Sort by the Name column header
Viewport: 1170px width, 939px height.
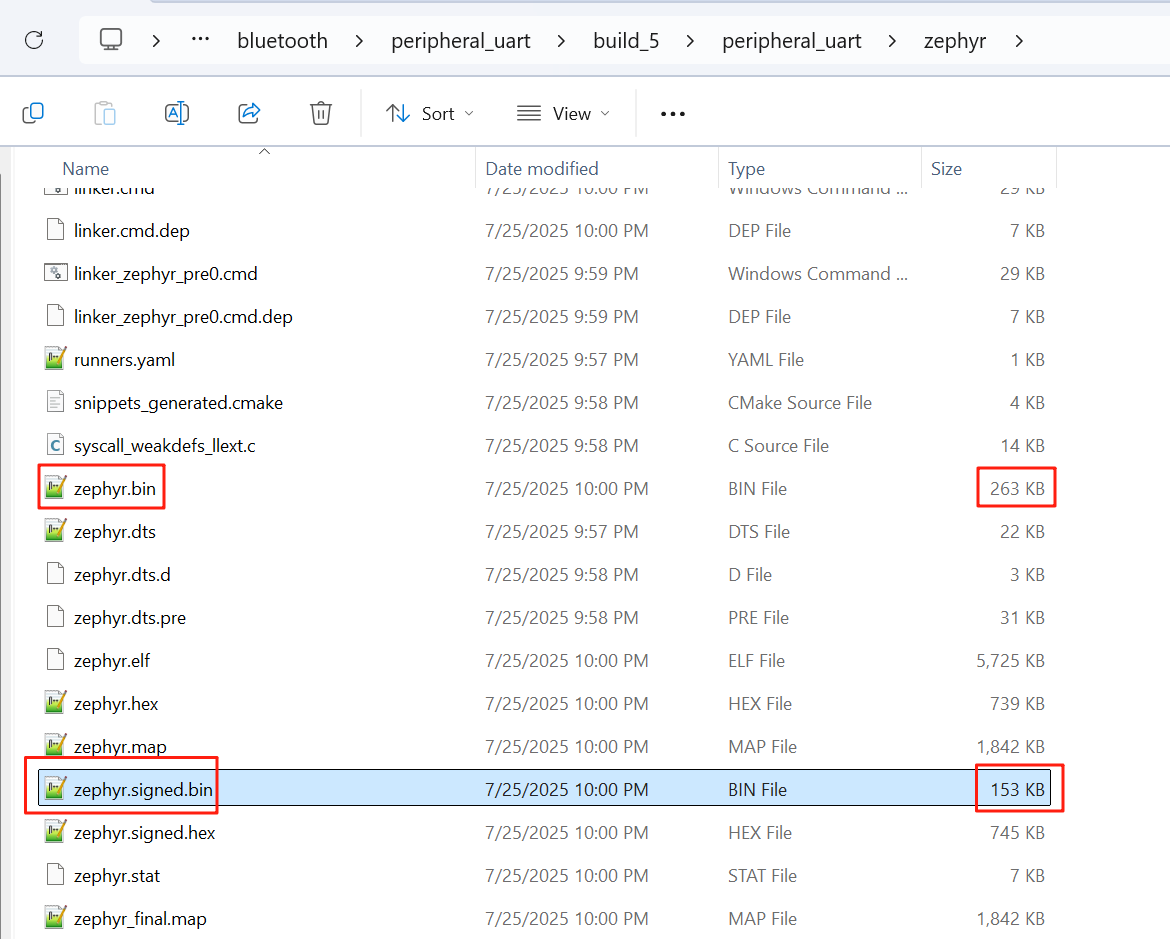[x=86, y=169]
